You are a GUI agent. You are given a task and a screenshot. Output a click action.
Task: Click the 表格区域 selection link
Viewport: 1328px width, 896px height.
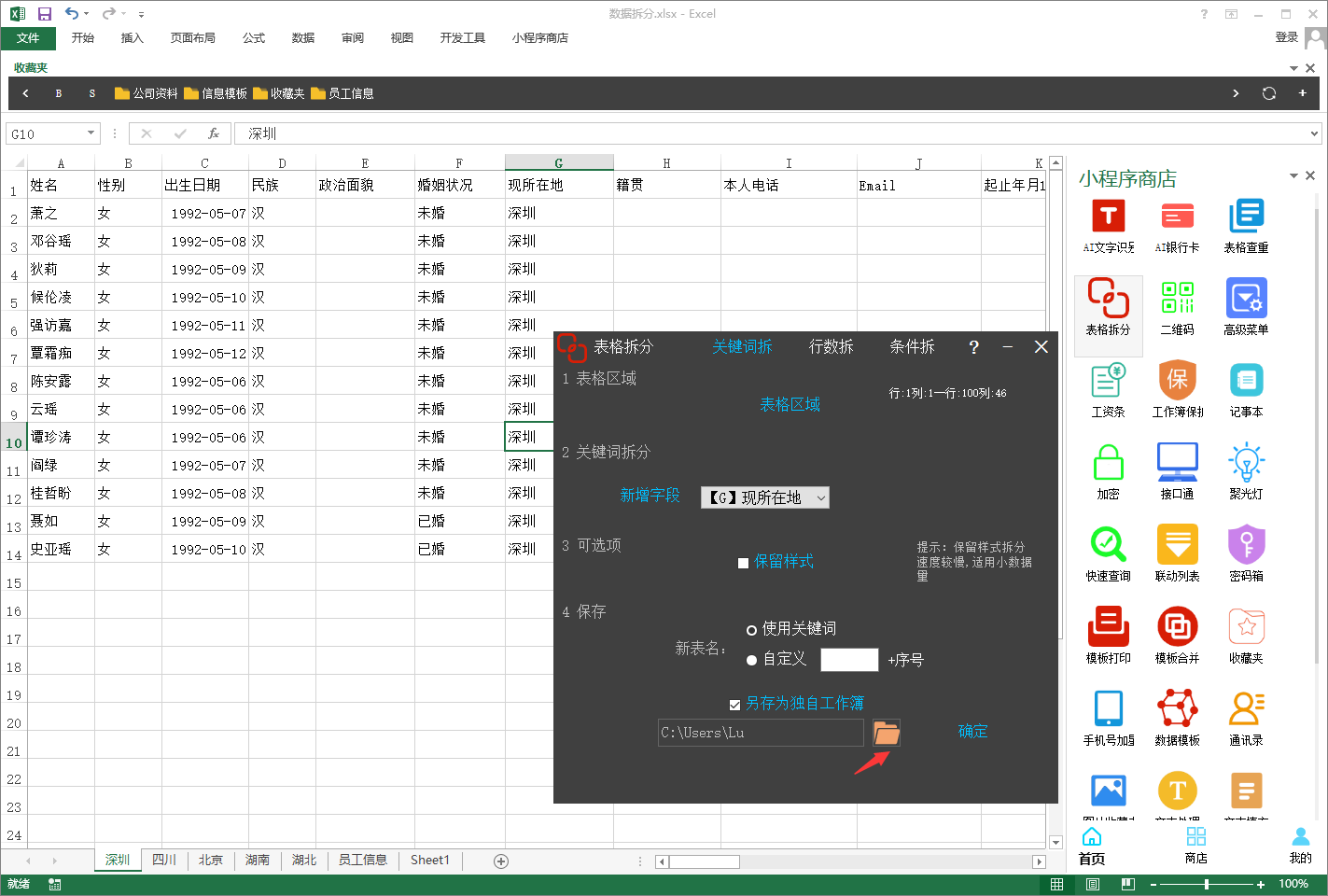point(790,405)
